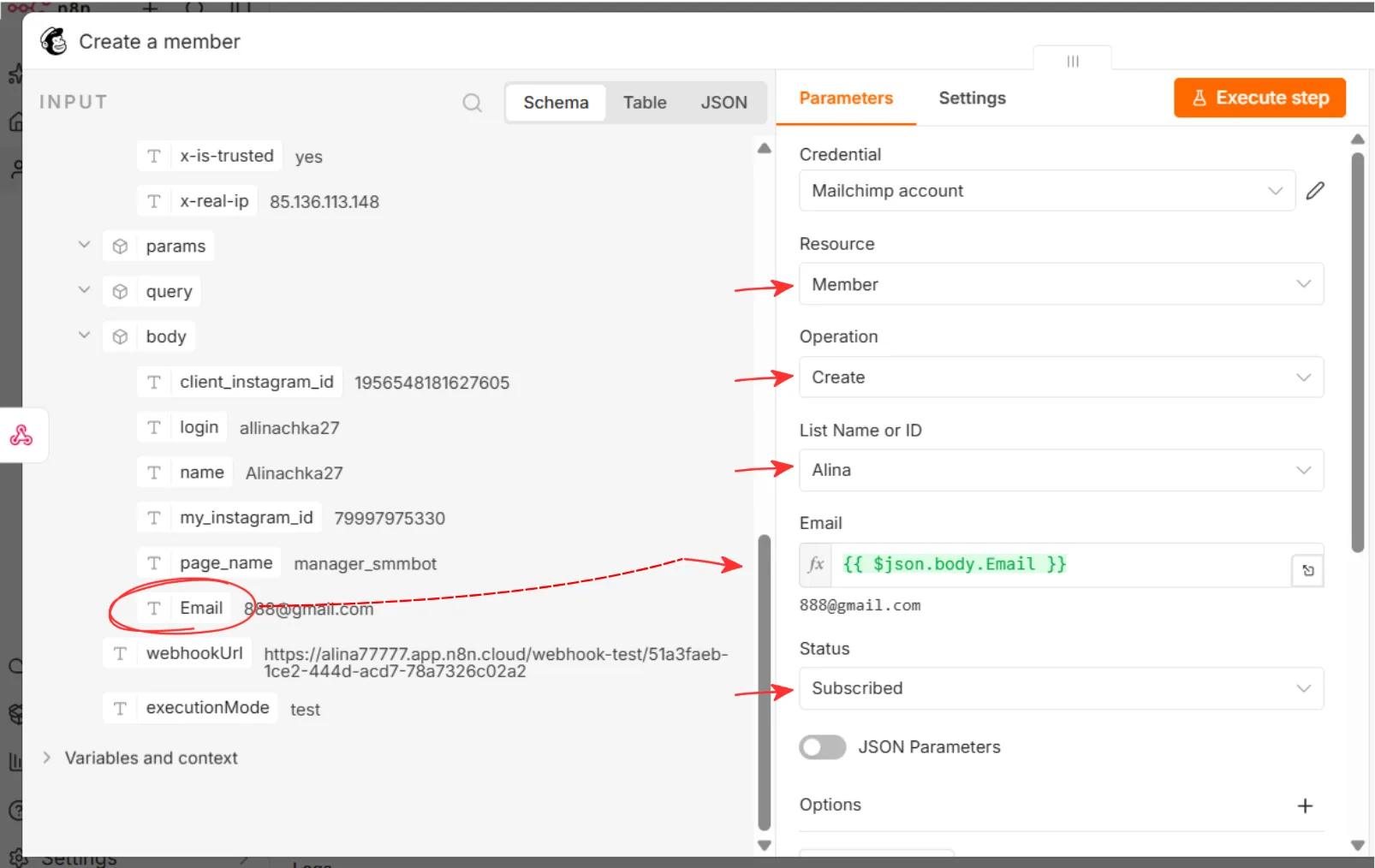
Task: Select the name field pill
Action: pyautogui.click(x=185, y=473)
